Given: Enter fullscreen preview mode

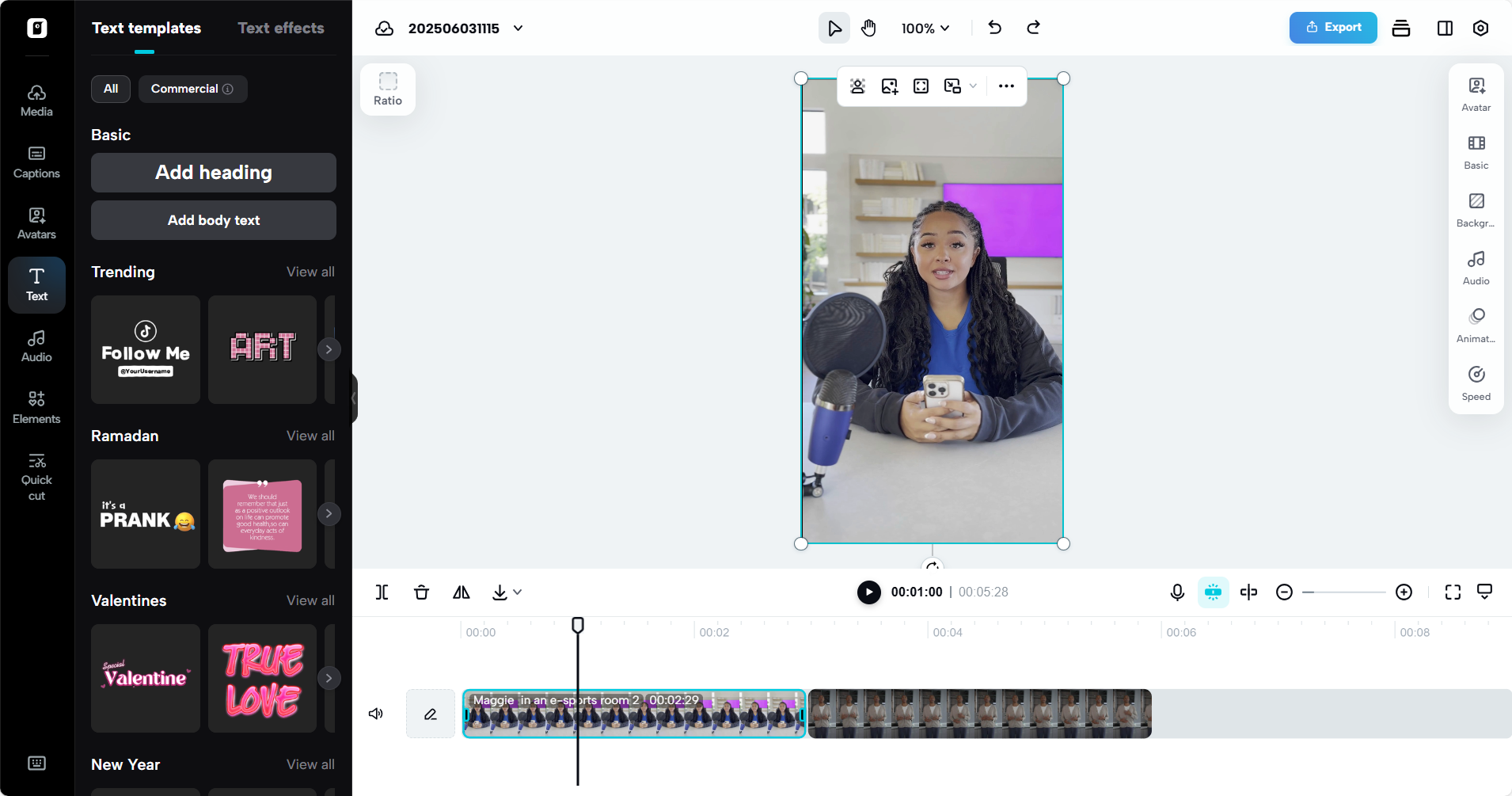Looking at the screenshot, I should 1453,592.
